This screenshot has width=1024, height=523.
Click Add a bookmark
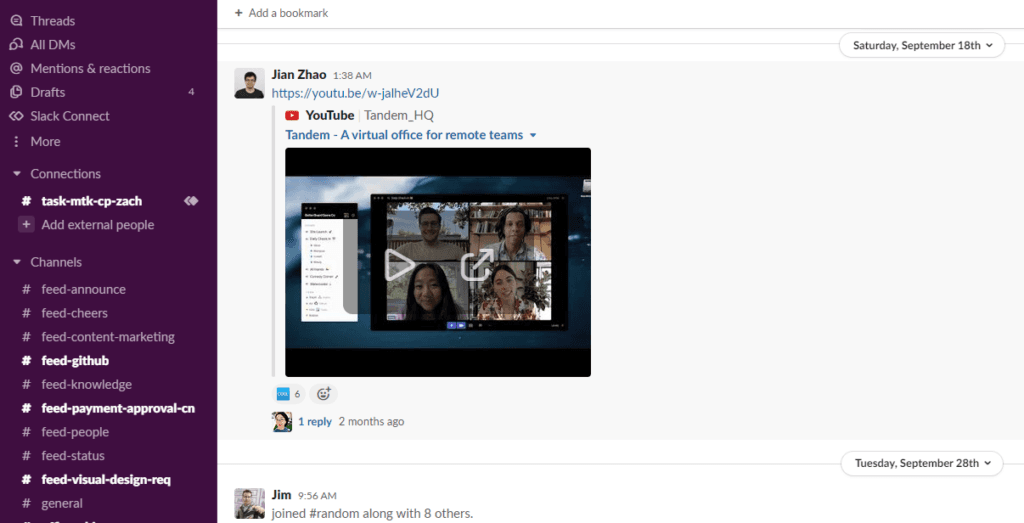coord(281,12)
